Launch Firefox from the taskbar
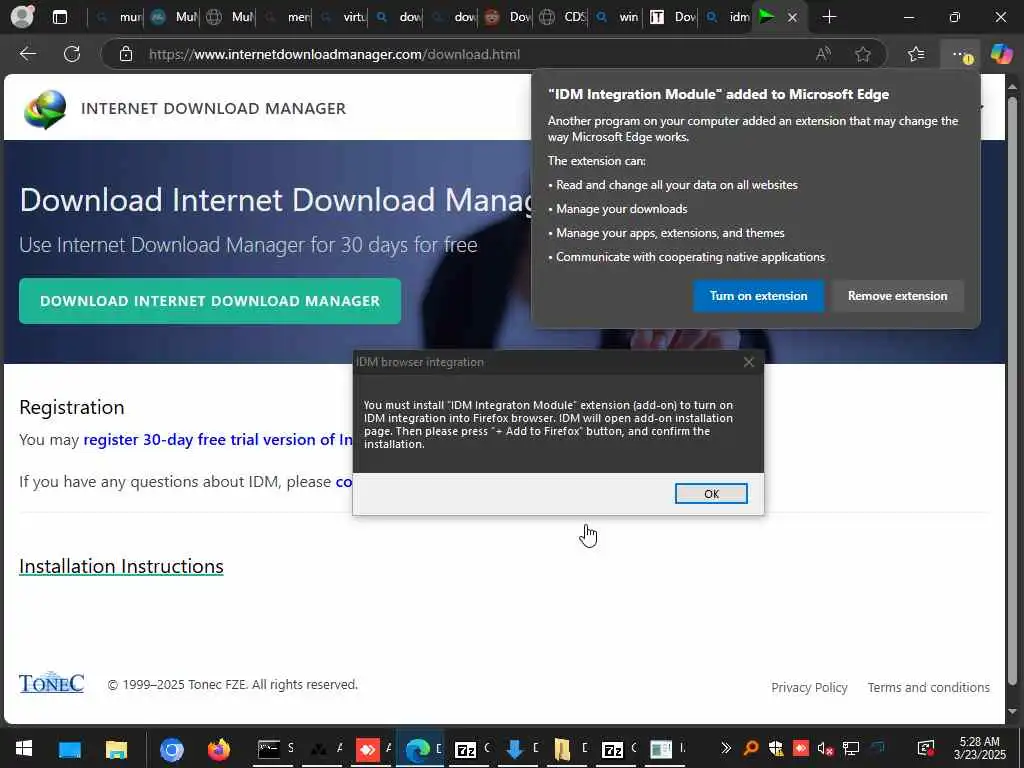1024x768 pixels. click(x=219, y=749)
